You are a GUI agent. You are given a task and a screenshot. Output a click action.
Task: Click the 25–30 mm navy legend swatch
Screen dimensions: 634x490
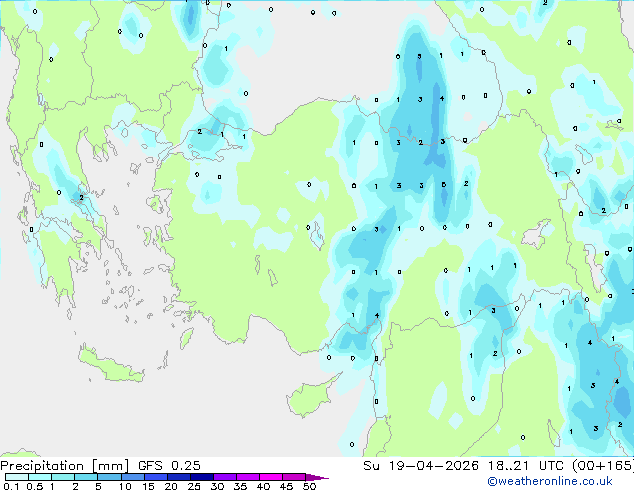(202, 477)
